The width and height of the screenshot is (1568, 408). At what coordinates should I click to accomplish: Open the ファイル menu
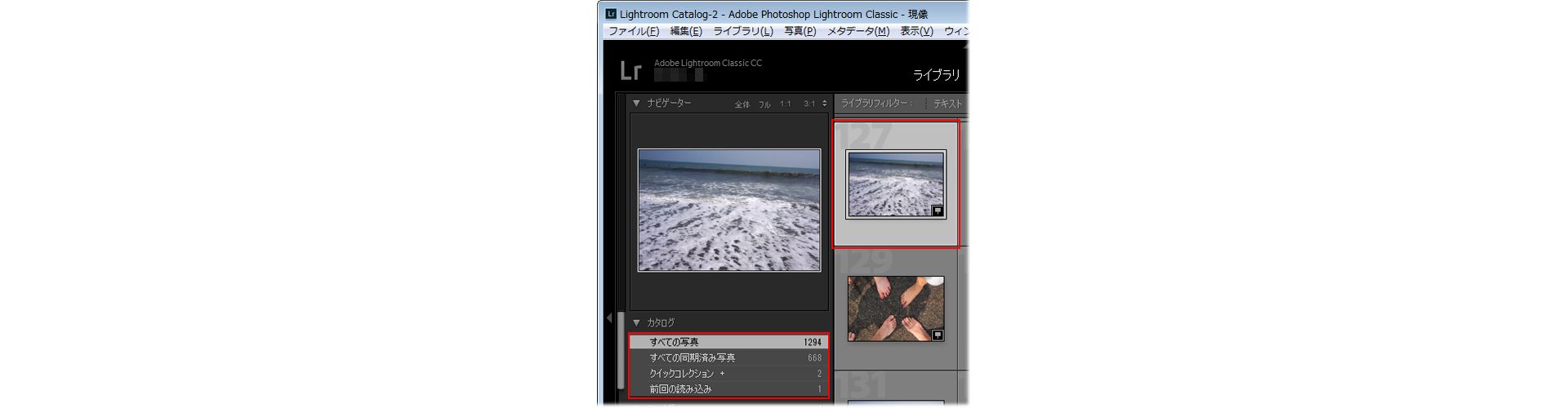pyautogui.click(x=634, y=31)
